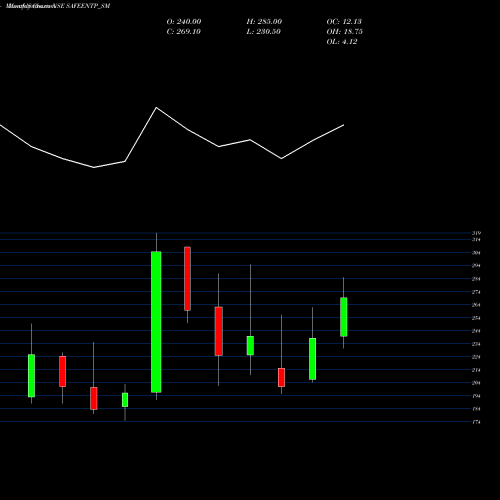The width and height of the screenshot is (500, 500).
Task: Click the 'OC: 12.13' value
Action: click(x=344, y=22)
